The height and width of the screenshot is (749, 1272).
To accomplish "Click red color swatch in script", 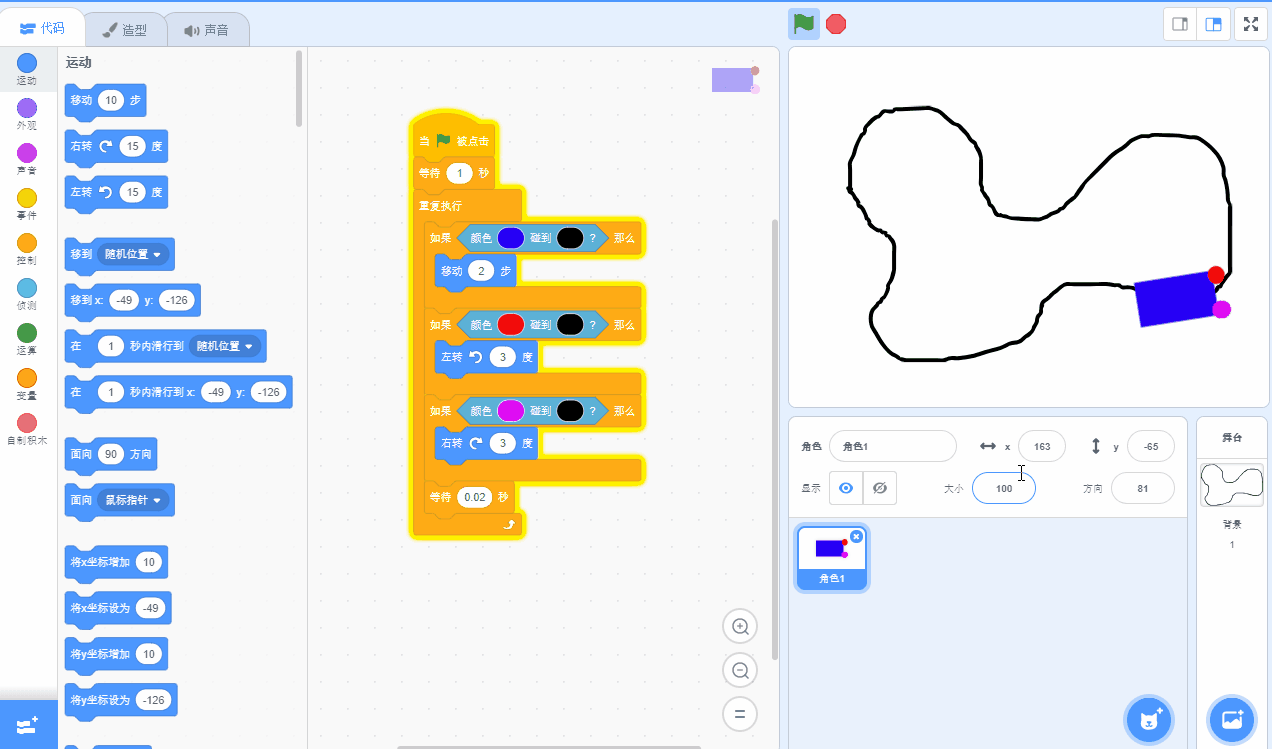I will tap(511, 324).
